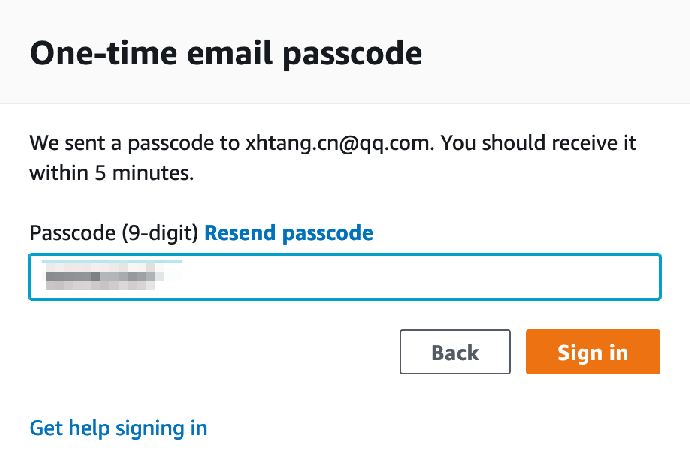Click the "within 5 minutes." text line
Image resolution: width=690 pixels, height=470 pixels.
[111, 173]
